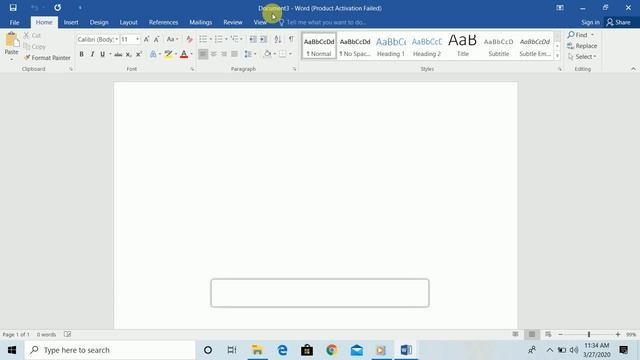Decrease the paragraph indent
Viewport: 640px width, 360px height.
[x=253, y=39]
